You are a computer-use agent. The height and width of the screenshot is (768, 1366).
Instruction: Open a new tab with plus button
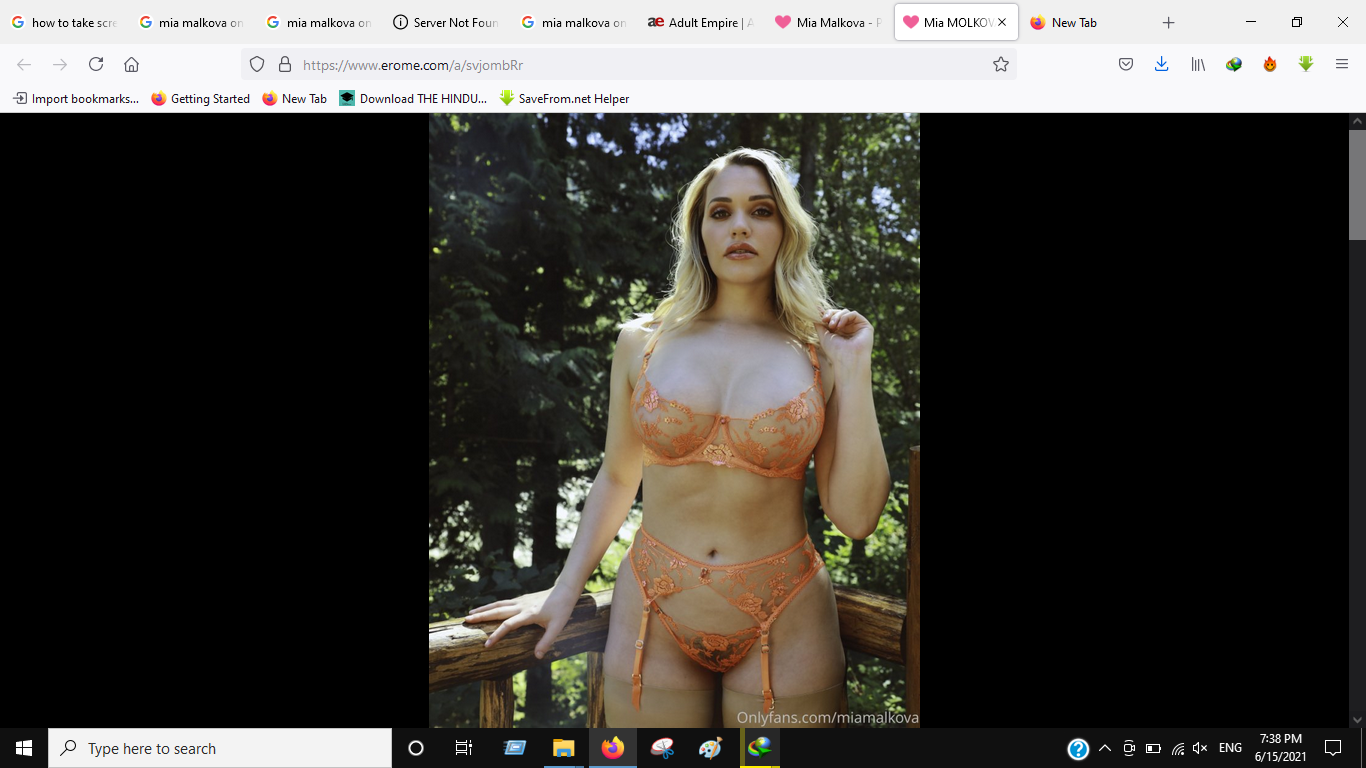click(x=1168, y=22)
